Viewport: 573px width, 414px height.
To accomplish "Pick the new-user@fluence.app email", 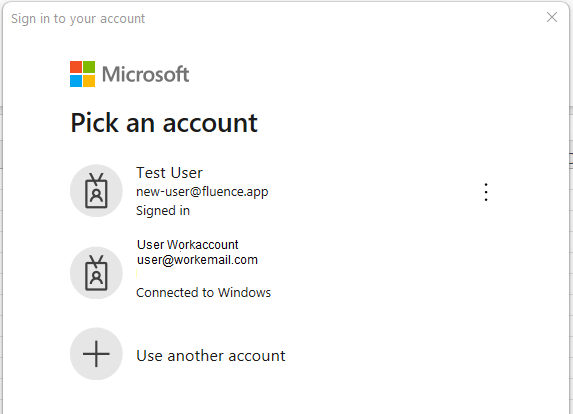I will pos(202,191).
